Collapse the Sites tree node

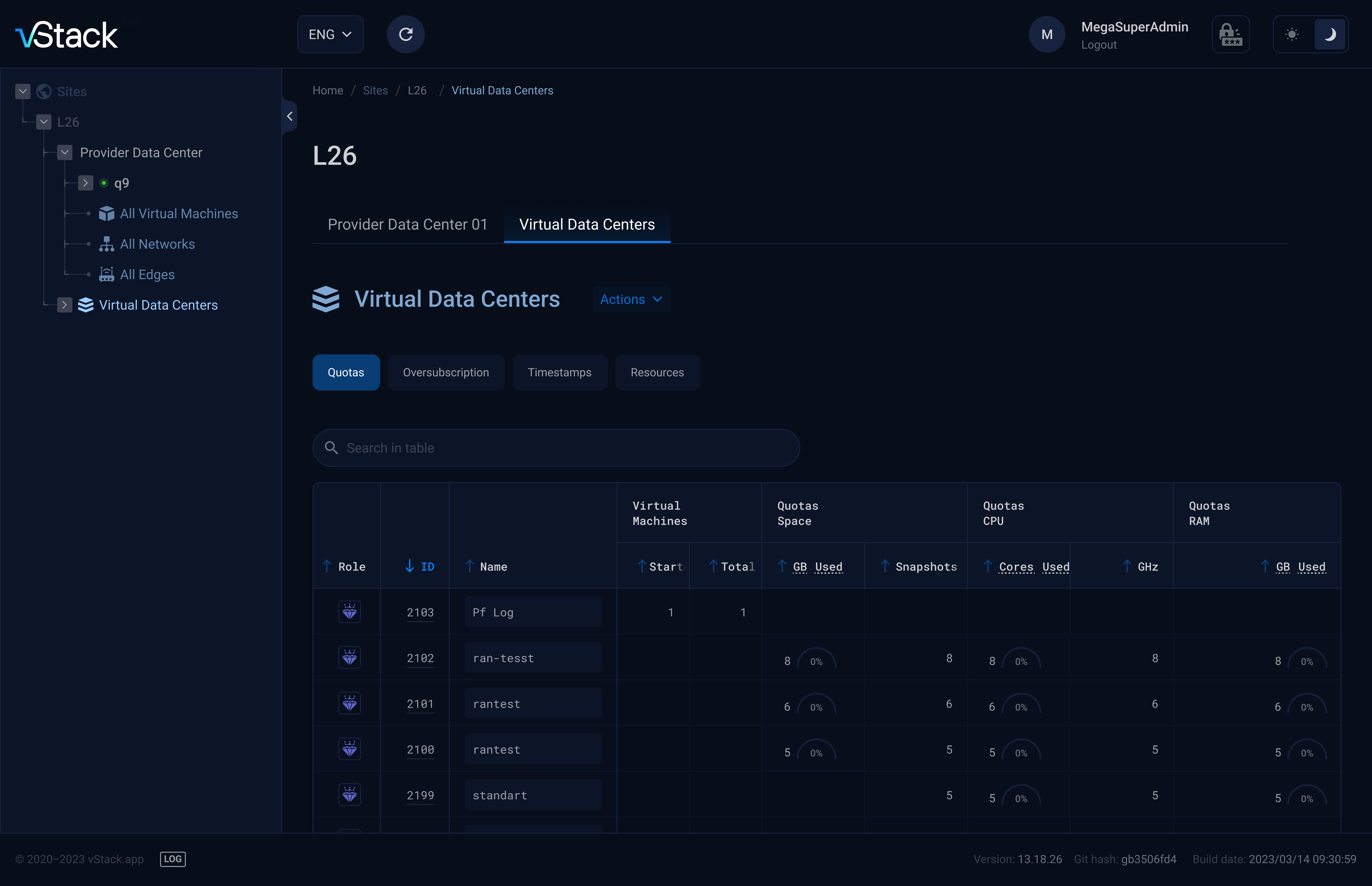pos(23,91)
